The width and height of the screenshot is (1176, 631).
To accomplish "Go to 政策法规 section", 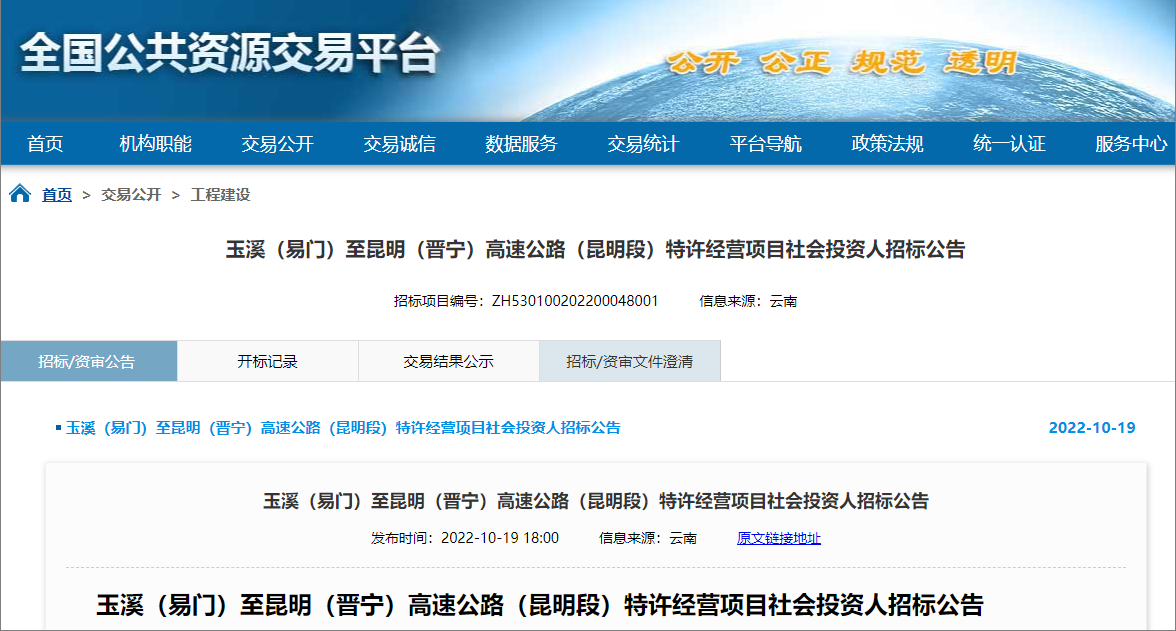I will coord(887,144).
